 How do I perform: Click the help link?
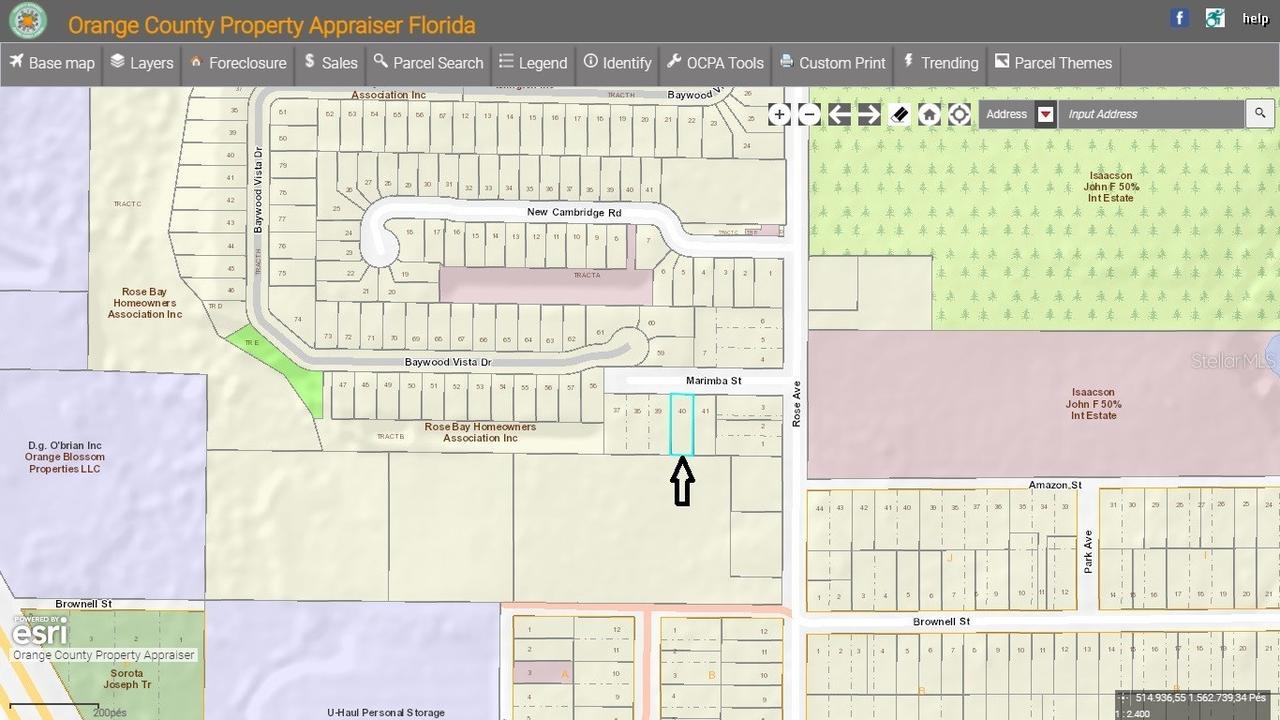pos(1255,18)
